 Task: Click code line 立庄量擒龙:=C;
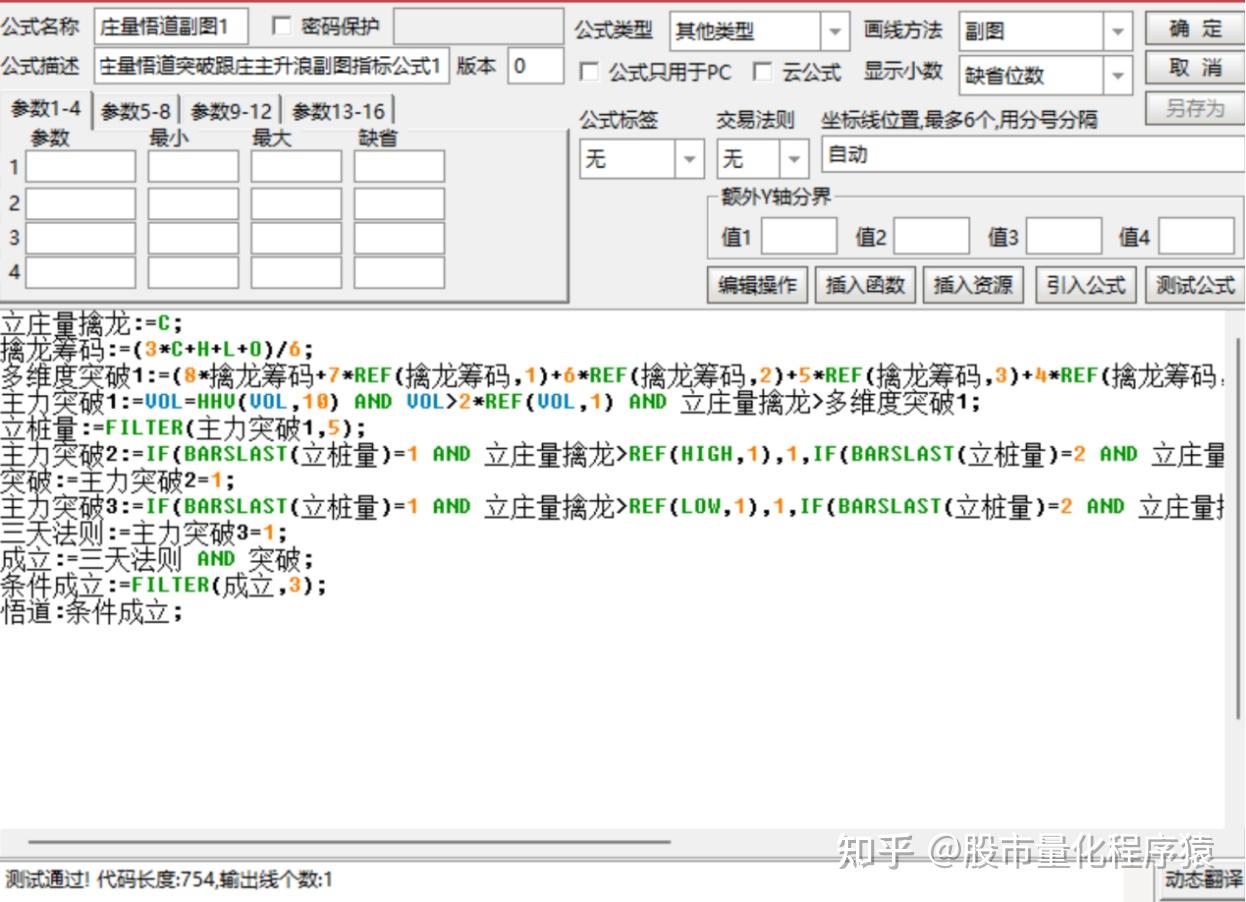coord(92,323)
